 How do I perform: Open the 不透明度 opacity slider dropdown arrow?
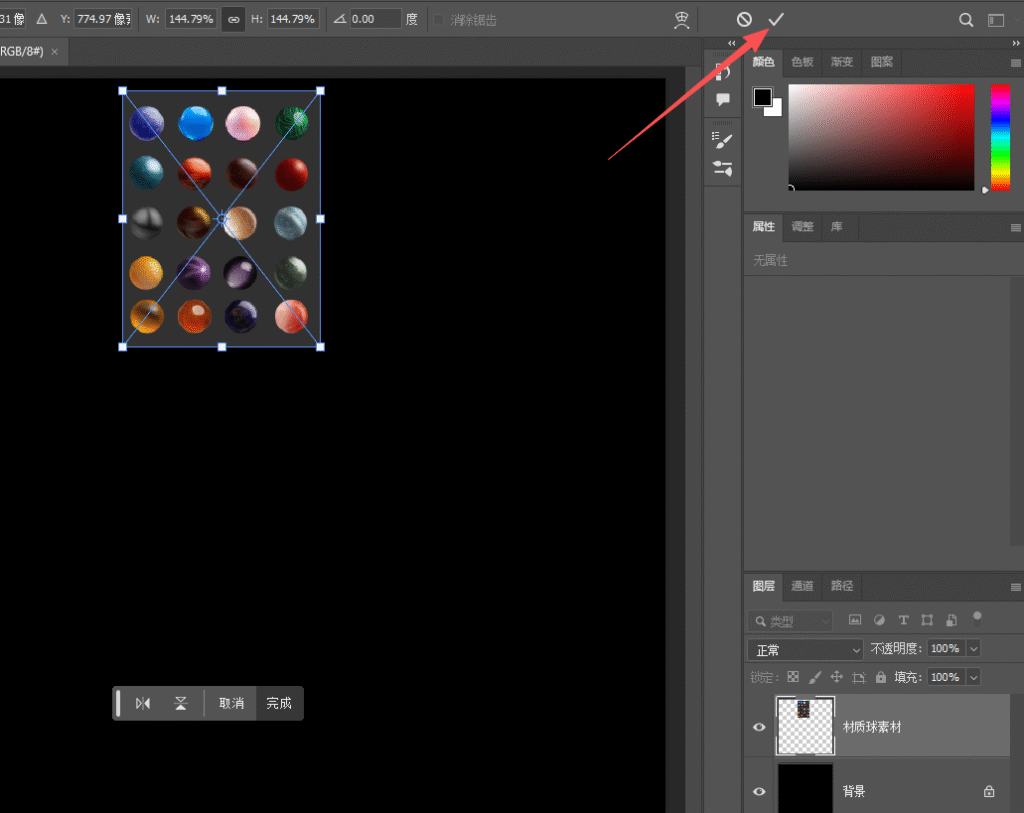[x=974, y=648]
